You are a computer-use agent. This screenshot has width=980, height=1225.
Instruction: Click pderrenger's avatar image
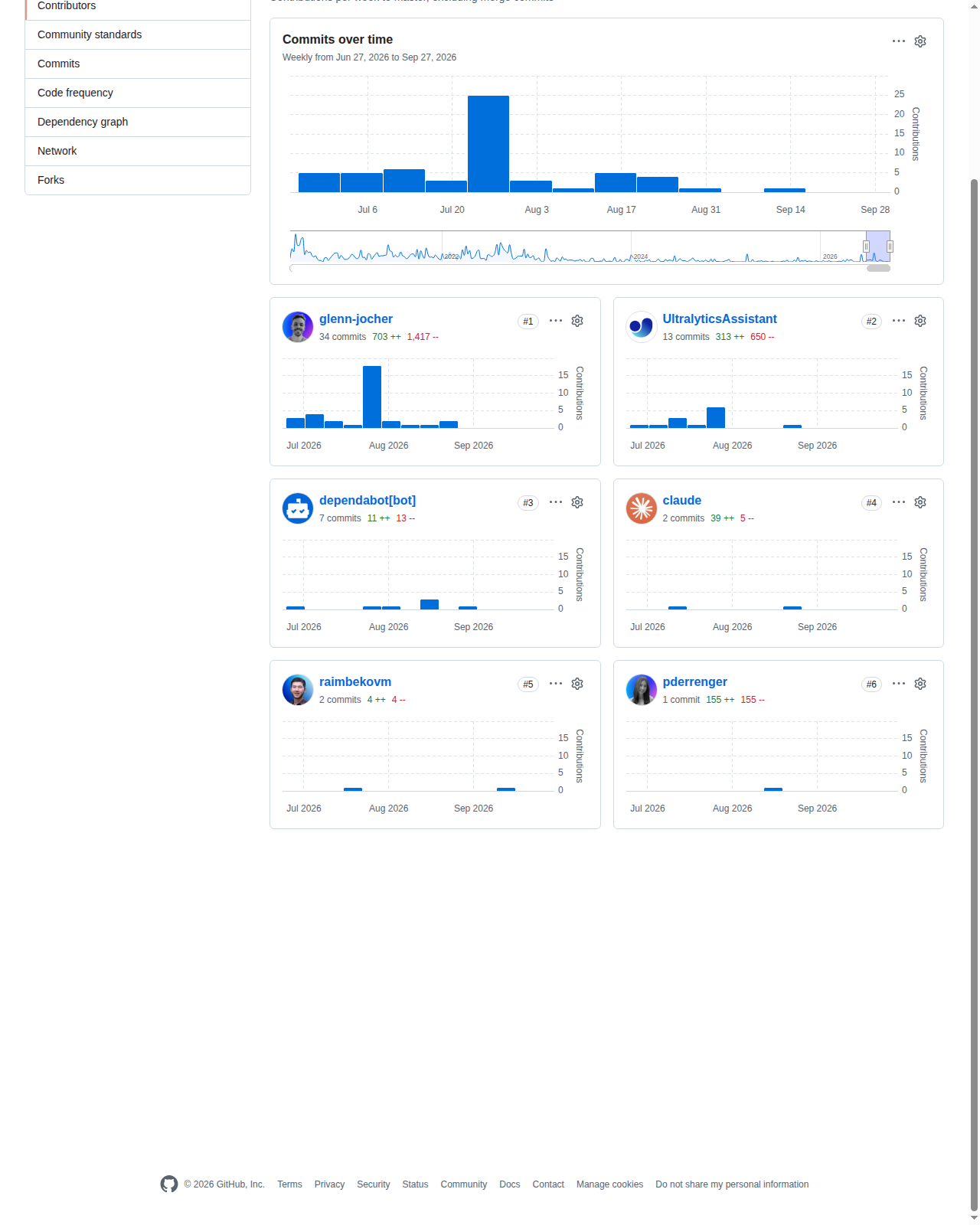point(642,690)
